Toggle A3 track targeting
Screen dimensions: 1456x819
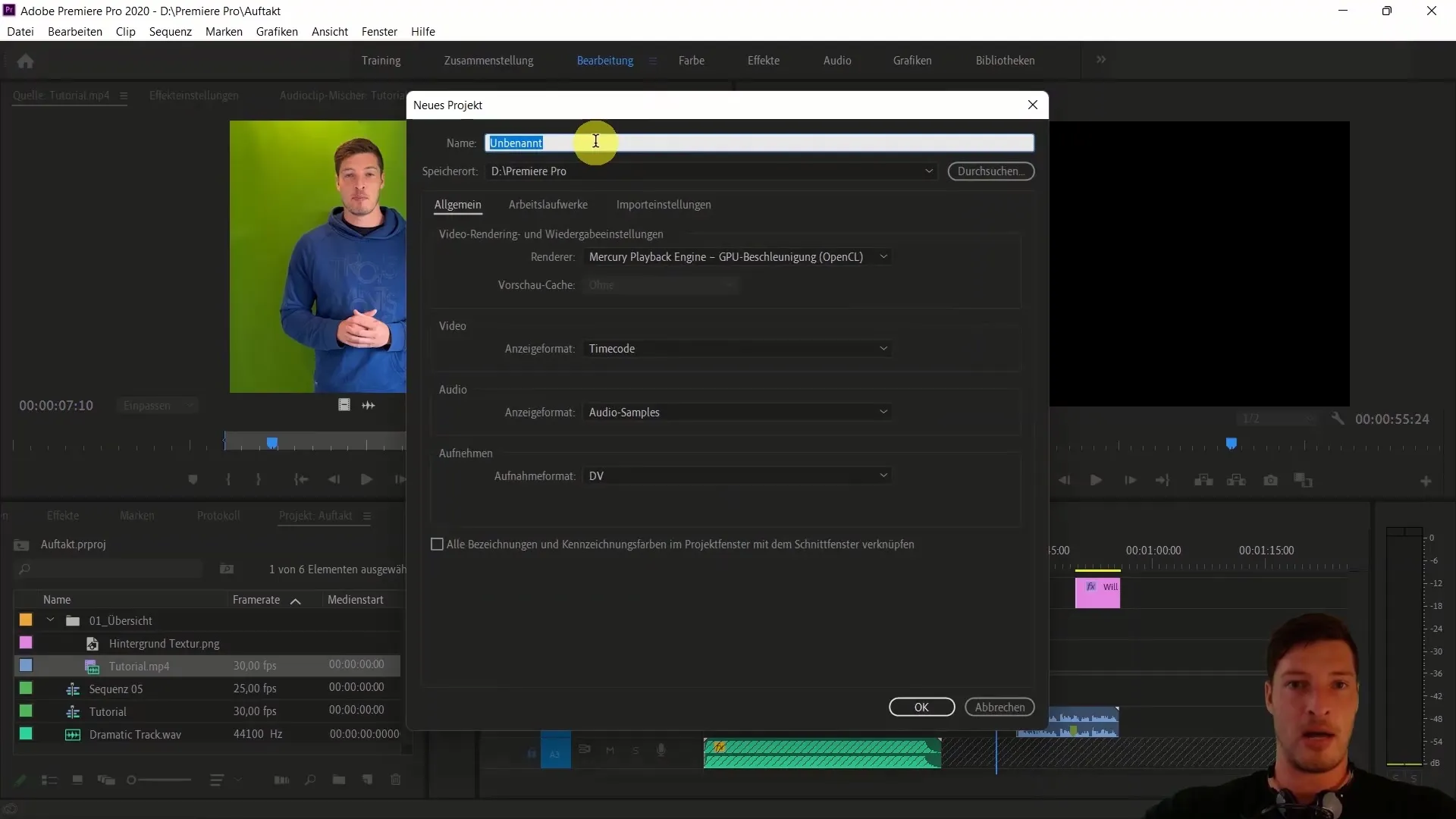tap(555, 753)
